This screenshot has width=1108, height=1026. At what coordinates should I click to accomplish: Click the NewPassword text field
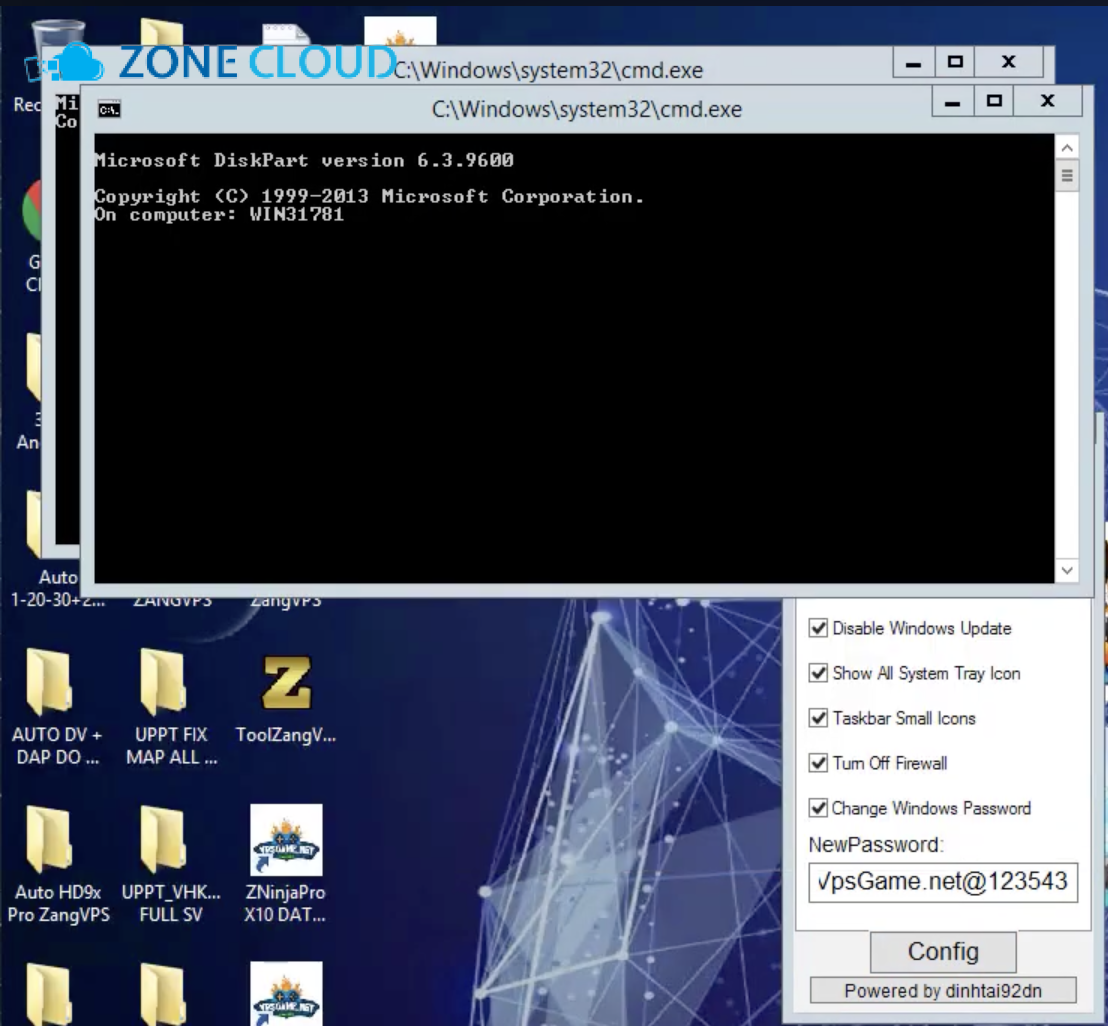click(x=943, y=882)
